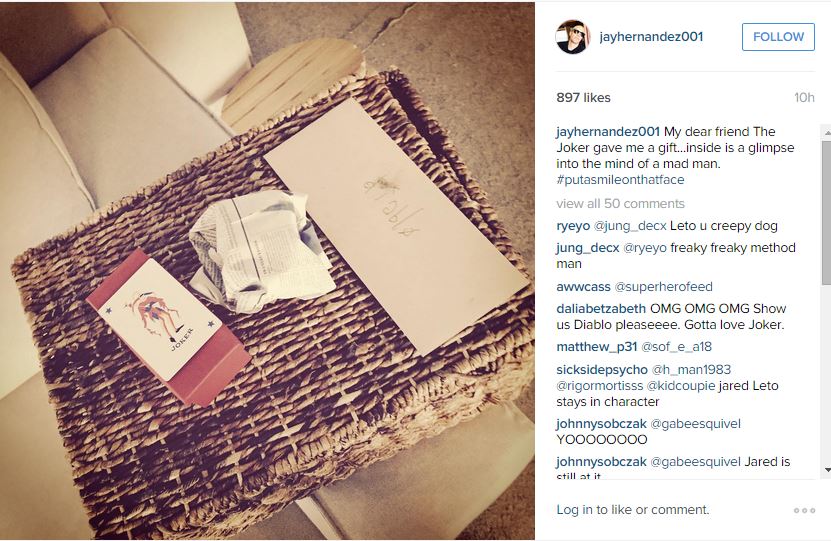This screenshot has height=541, width=831.
Task: Open the @superherofeed mention
Action: coord(663,287)
